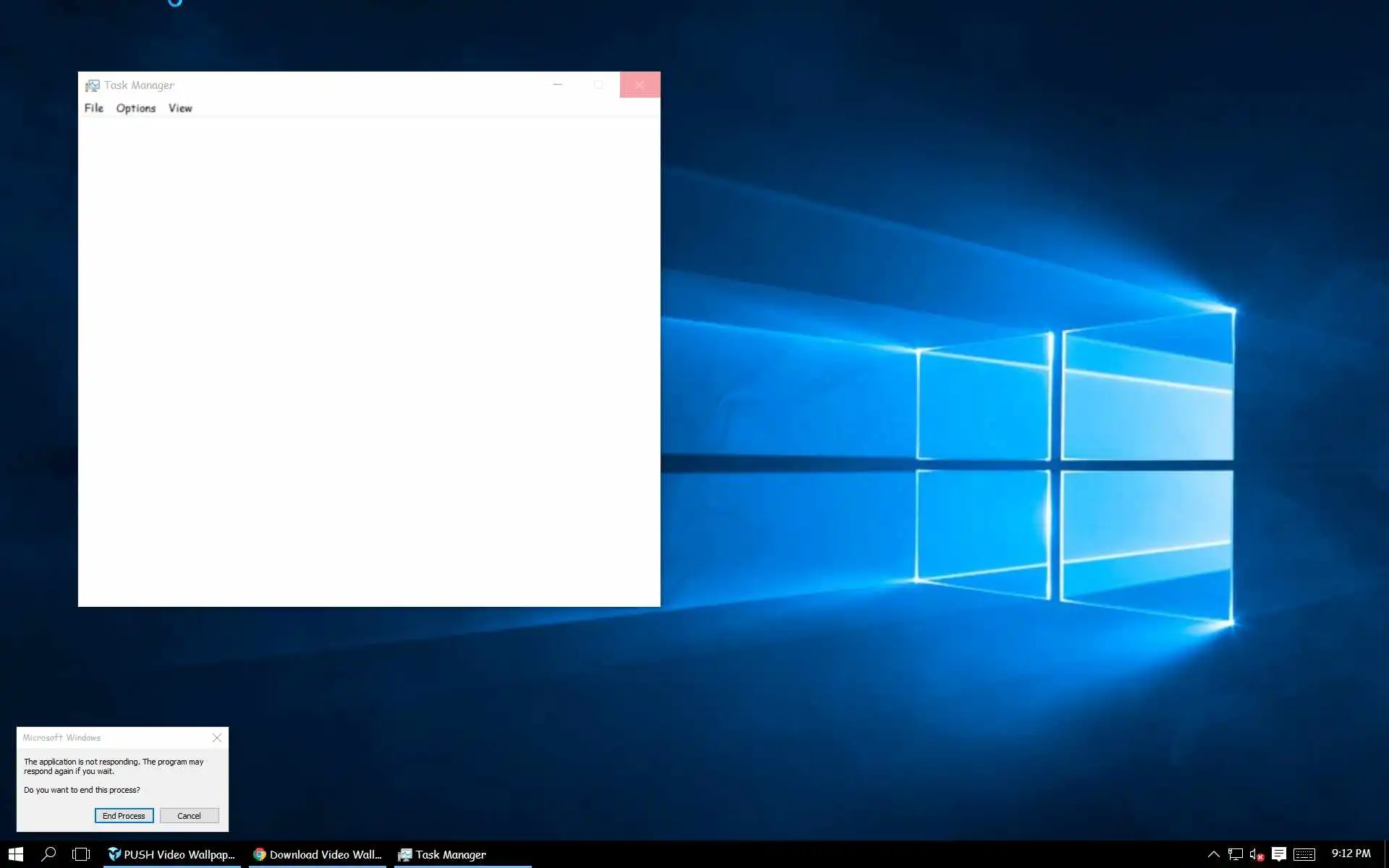Click the network status tray icon
Screen dimensions: 1389x868
[x=1235, y=854]
